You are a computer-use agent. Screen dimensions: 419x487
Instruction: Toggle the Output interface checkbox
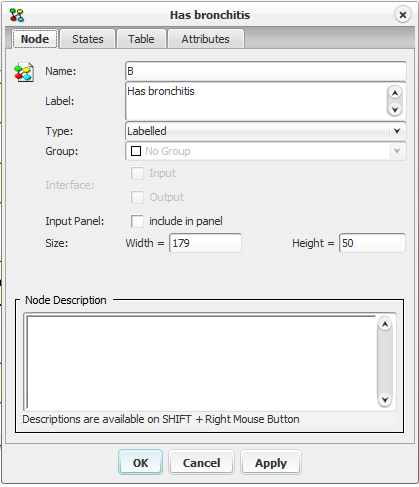pos(137,197)
